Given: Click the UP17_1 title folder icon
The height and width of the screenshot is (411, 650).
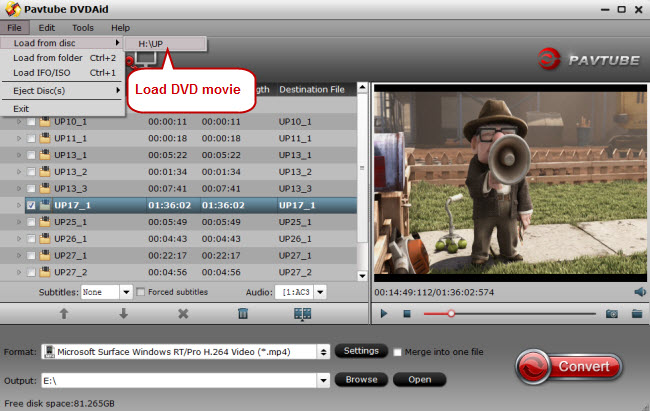Looking at the screenshot, I should [45, 205].
